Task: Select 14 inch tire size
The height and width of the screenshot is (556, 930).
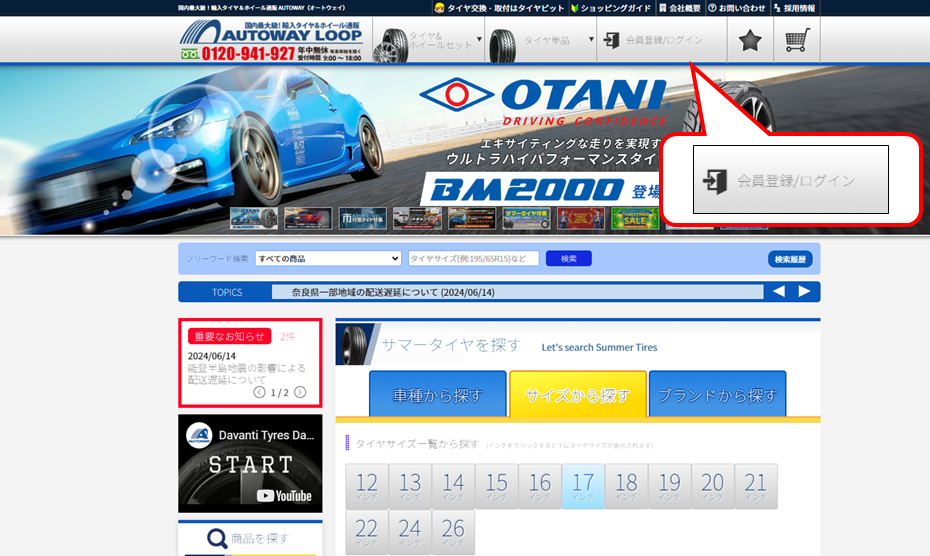Action: (x=453, y=487)
